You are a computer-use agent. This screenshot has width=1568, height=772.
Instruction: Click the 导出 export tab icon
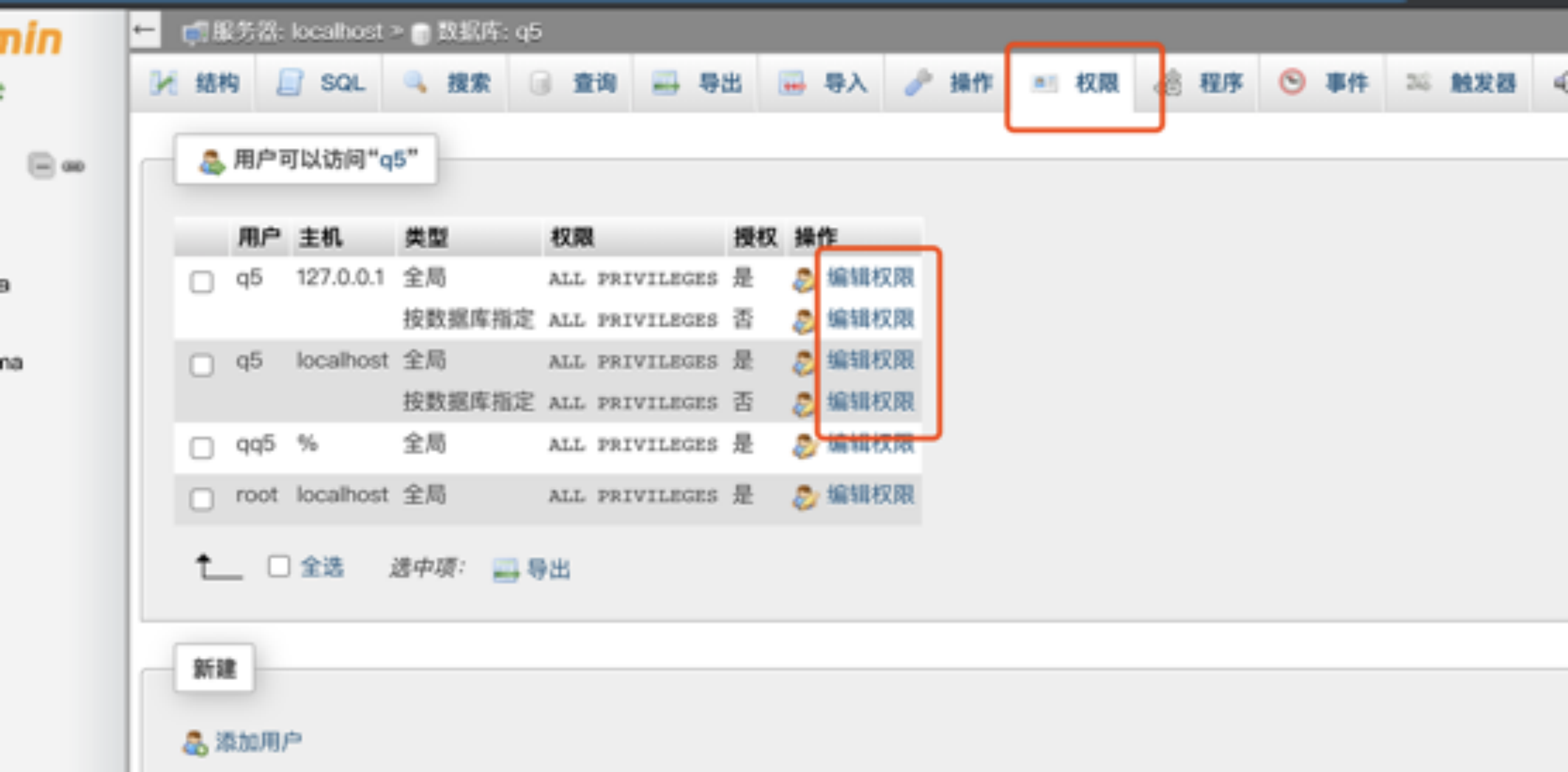point(665,83)
